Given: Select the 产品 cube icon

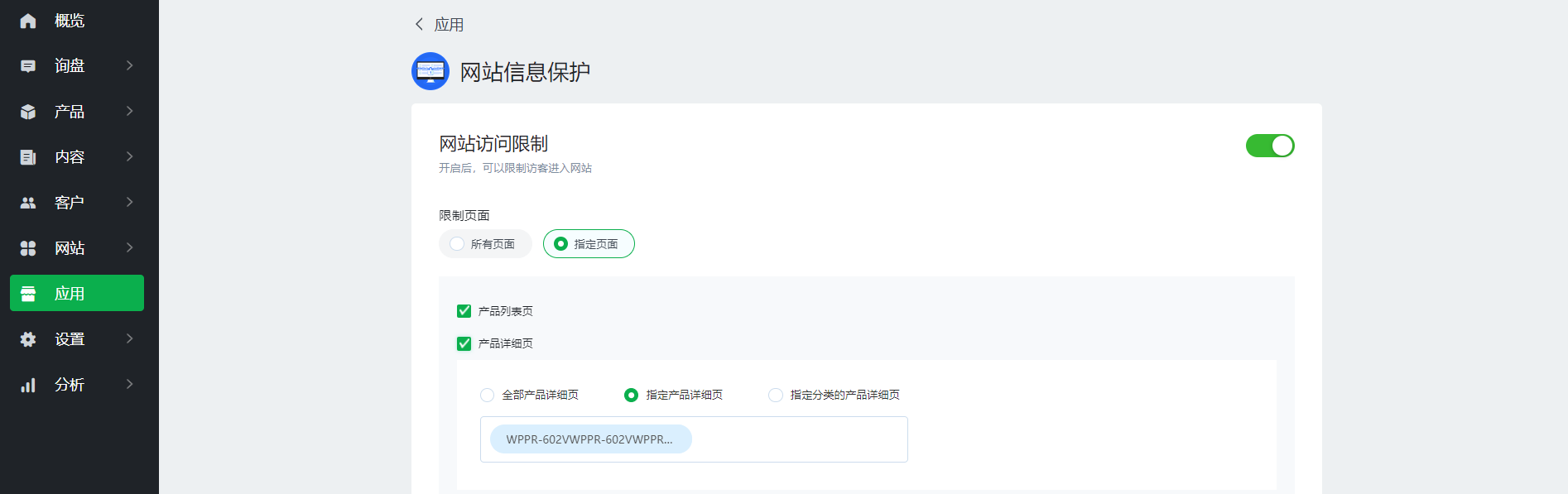Looking at the screenshot, I should [x=28, y=112].
